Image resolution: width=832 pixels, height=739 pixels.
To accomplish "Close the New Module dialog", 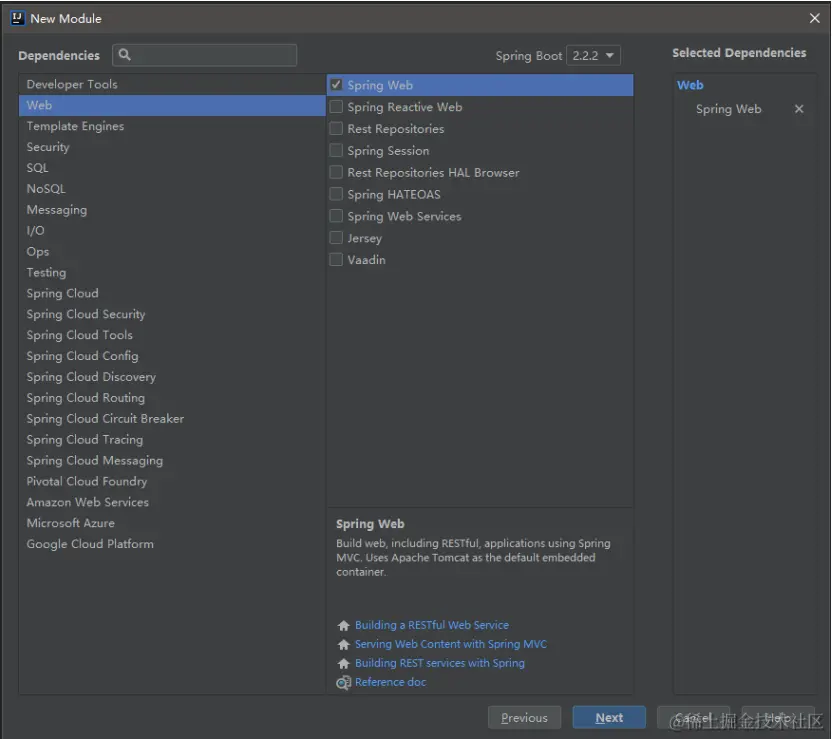I will point(814,19).
